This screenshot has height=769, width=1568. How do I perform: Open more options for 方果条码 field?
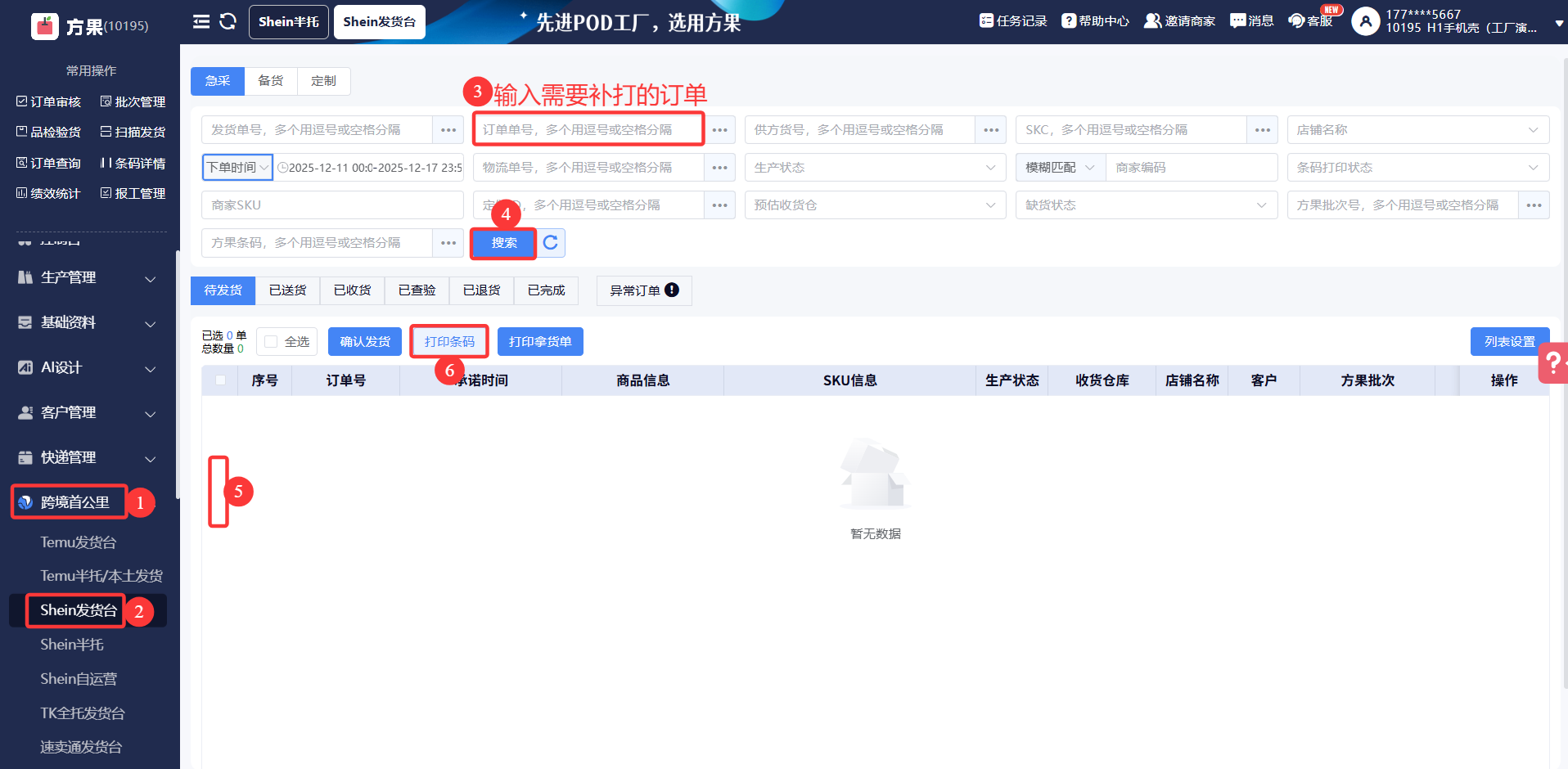pos(448,243)
